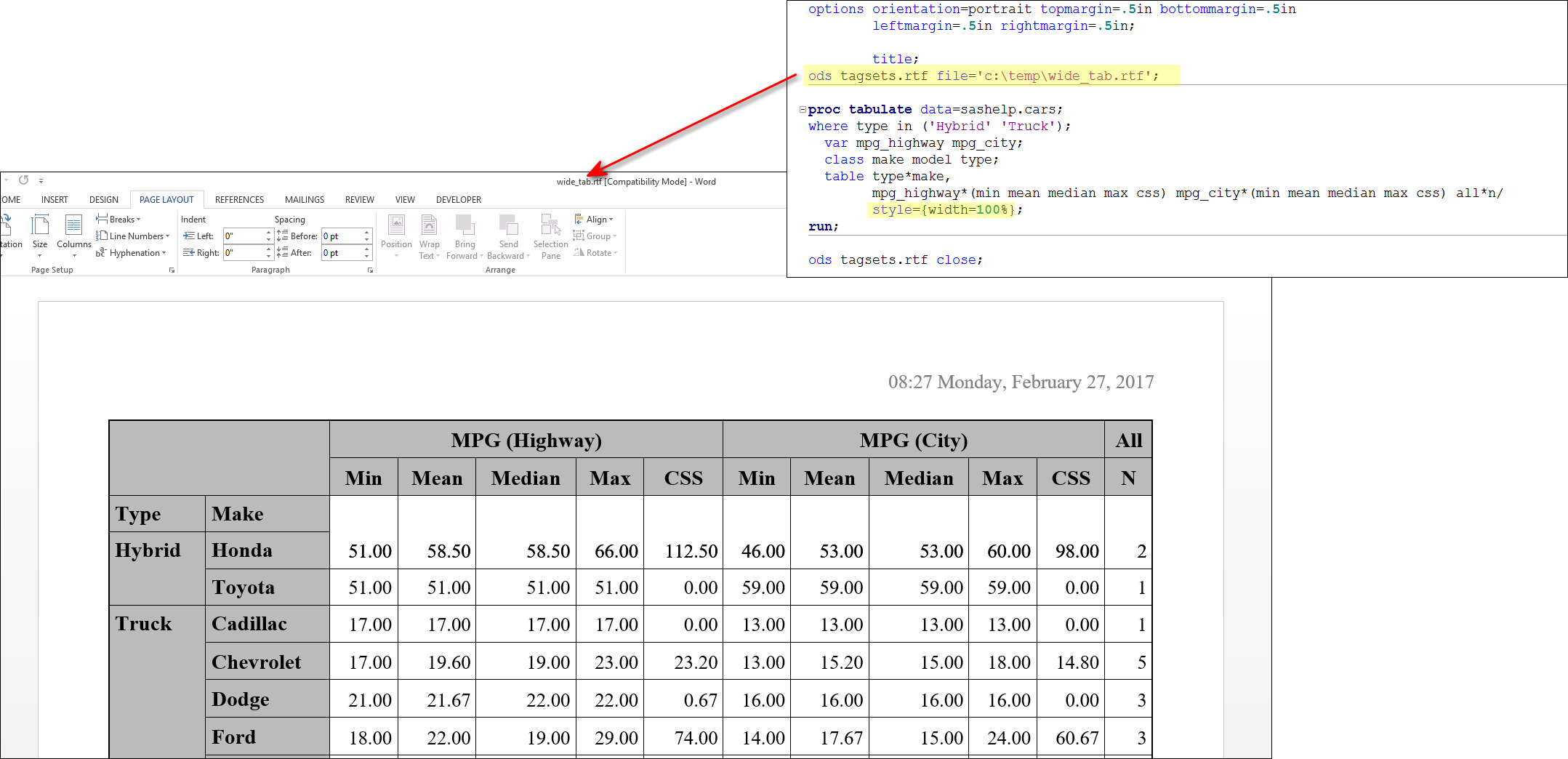Open the REFERENCES tab
The height and width of the screenshot is (759, 1568).
click(x=239, y=199)
